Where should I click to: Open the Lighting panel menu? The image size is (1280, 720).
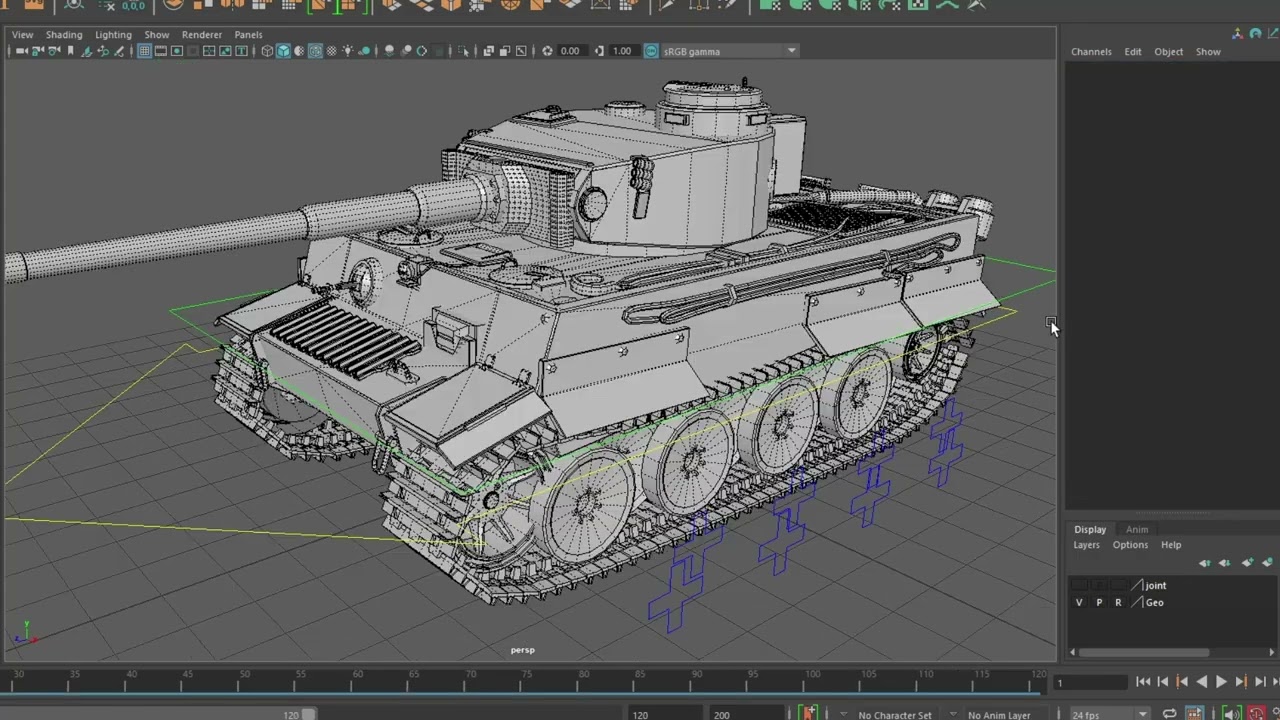click(x=113, y=35)
